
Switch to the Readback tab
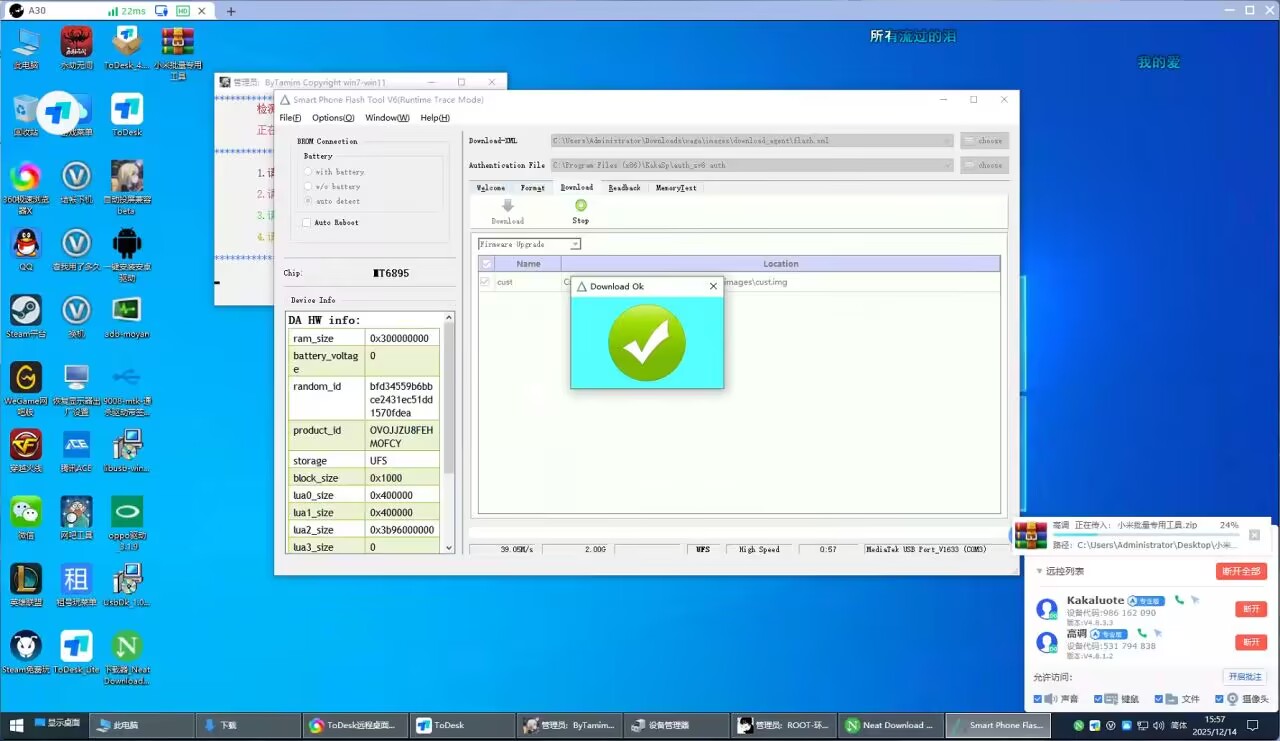[624, 188]
